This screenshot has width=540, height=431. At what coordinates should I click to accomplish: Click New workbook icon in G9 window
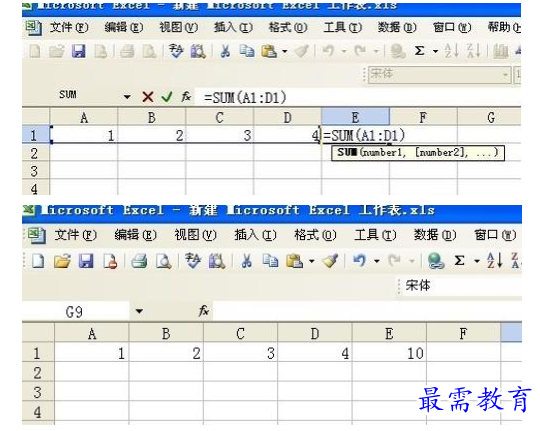(x=38, y=261)
